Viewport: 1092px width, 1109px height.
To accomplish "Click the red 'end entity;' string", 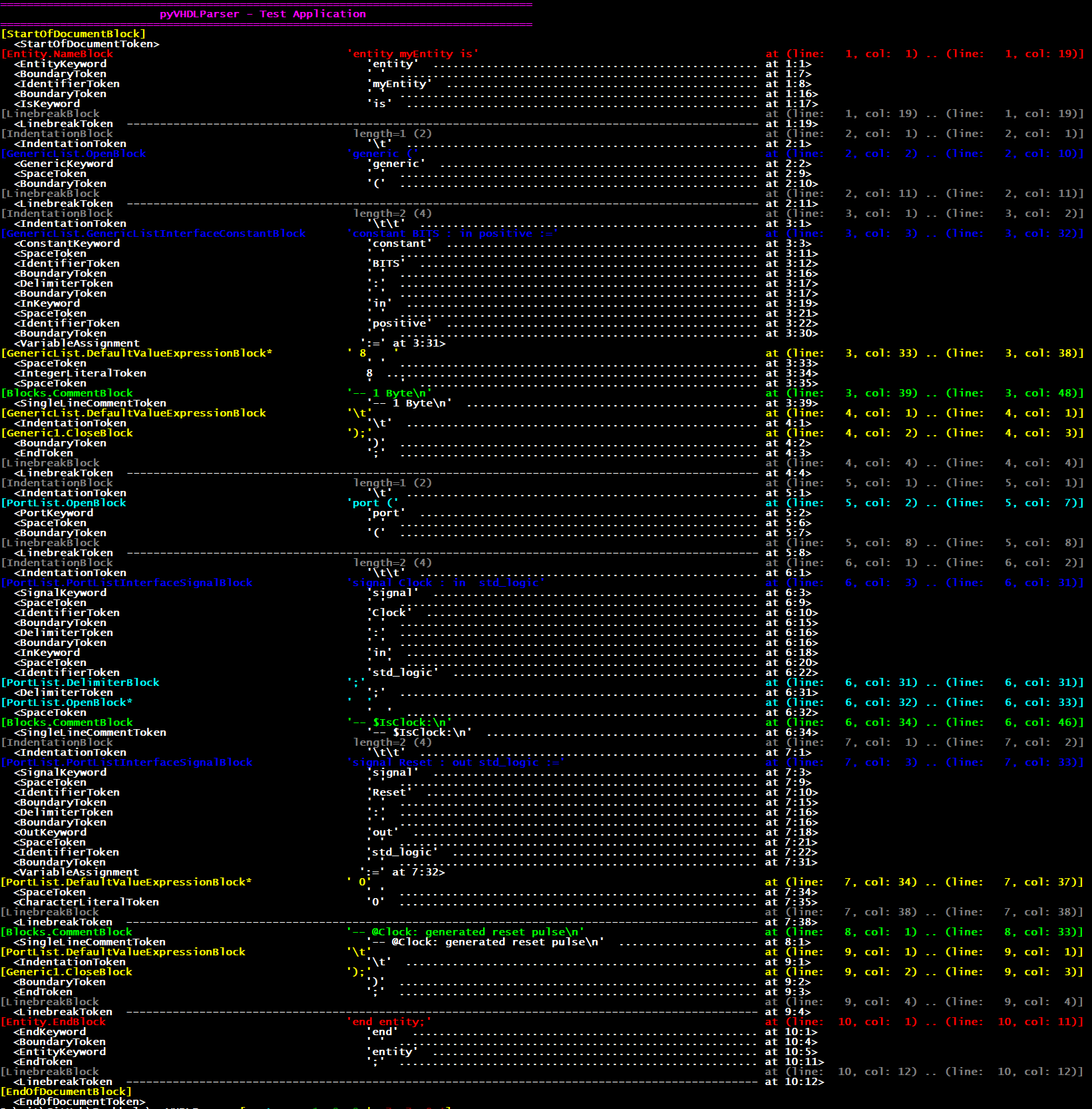I will click(x=389, y=1022).
